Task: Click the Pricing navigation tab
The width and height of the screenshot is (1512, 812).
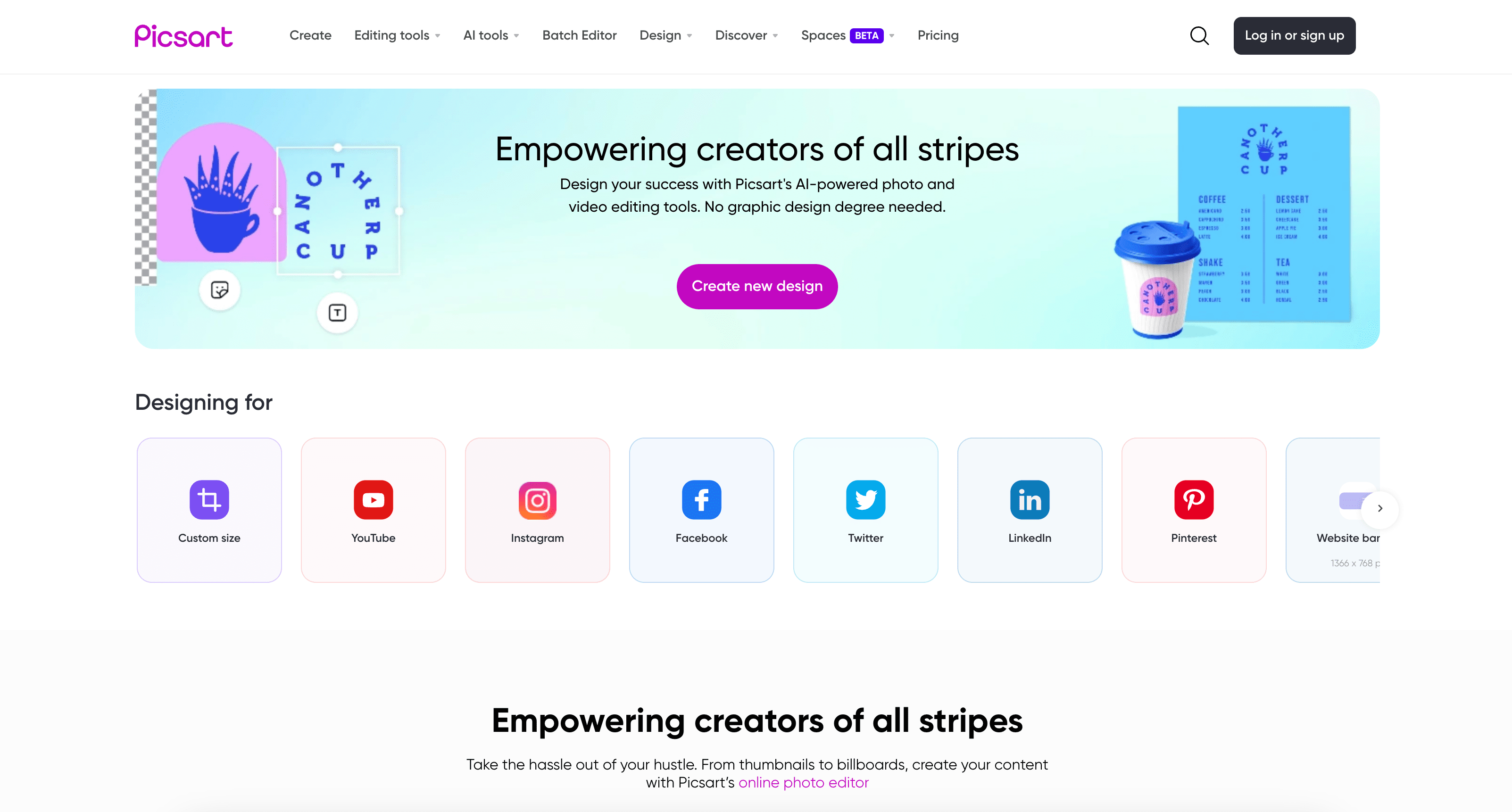Action: 938,35
